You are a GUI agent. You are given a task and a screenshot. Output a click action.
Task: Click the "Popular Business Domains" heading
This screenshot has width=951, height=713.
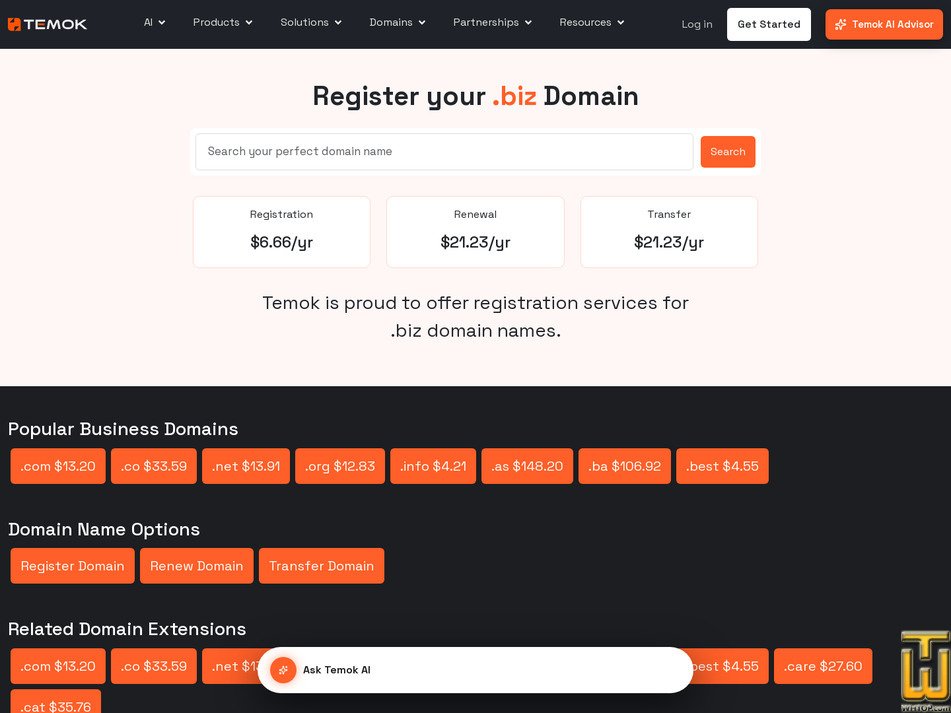(123, 429)
